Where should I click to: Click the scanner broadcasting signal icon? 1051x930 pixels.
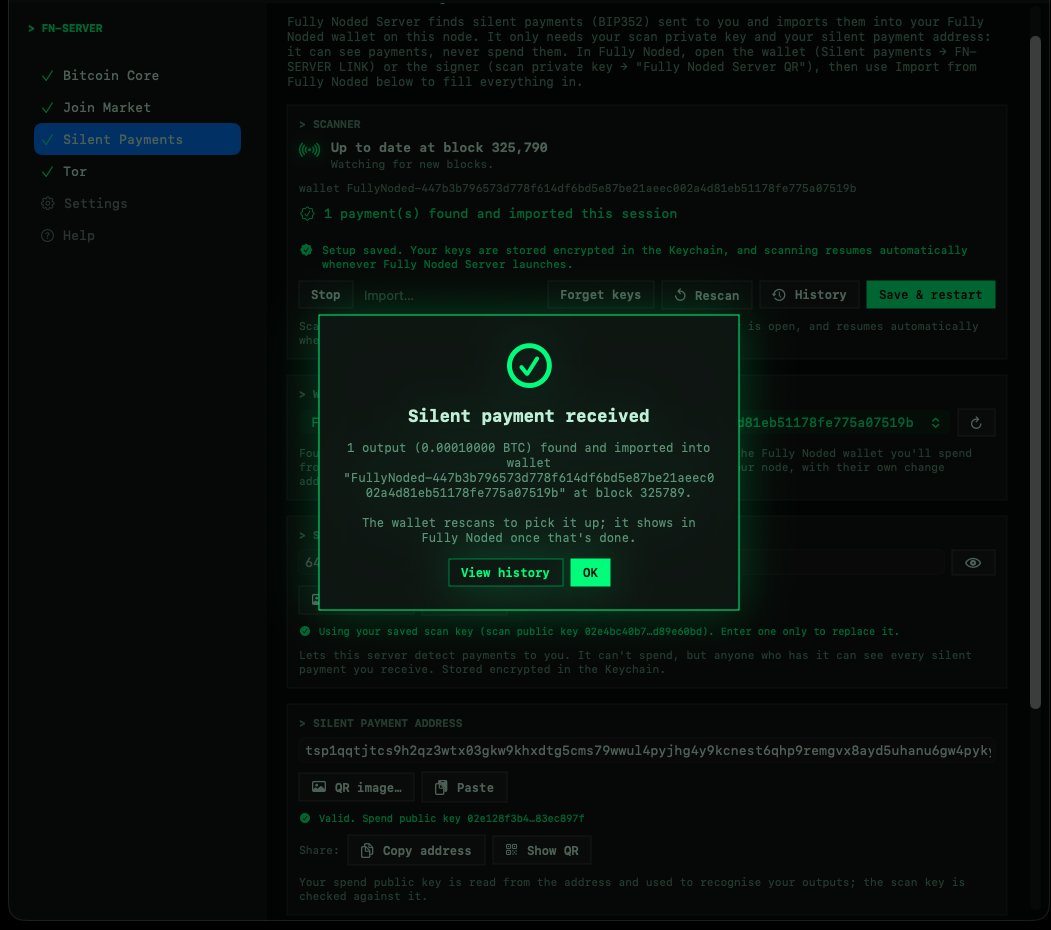coord(310,150)
